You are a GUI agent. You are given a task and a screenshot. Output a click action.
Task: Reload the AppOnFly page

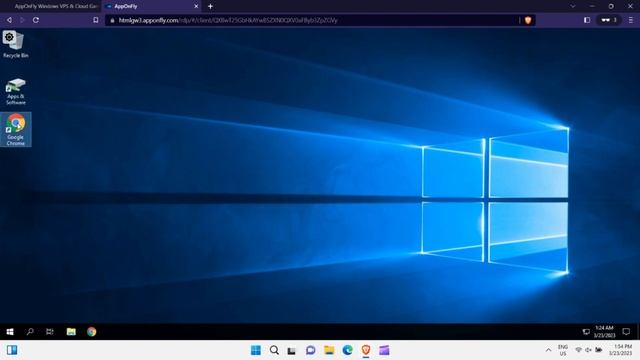coord(36,20)
